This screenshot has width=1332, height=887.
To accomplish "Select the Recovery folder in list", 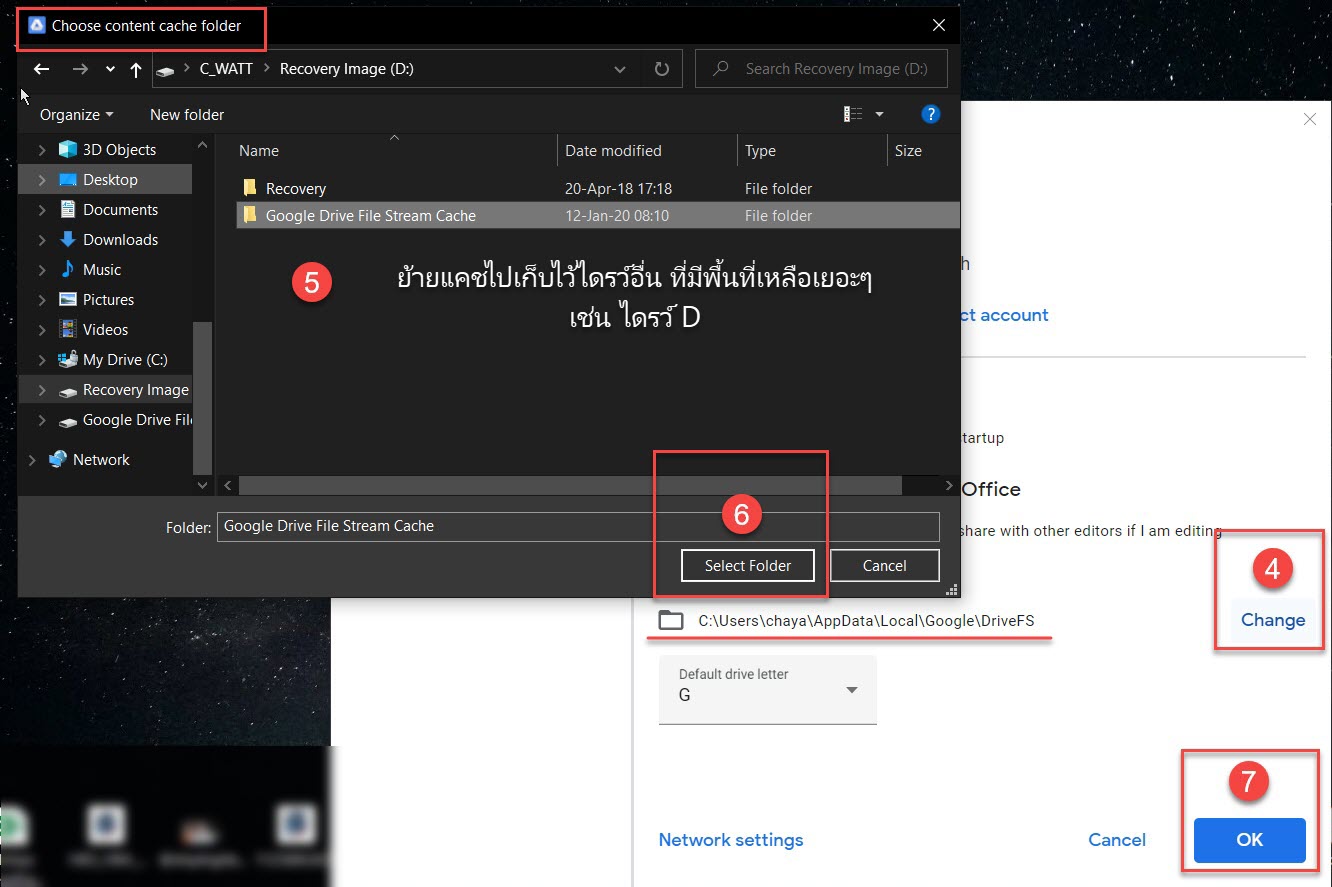I will pos(296,188).
